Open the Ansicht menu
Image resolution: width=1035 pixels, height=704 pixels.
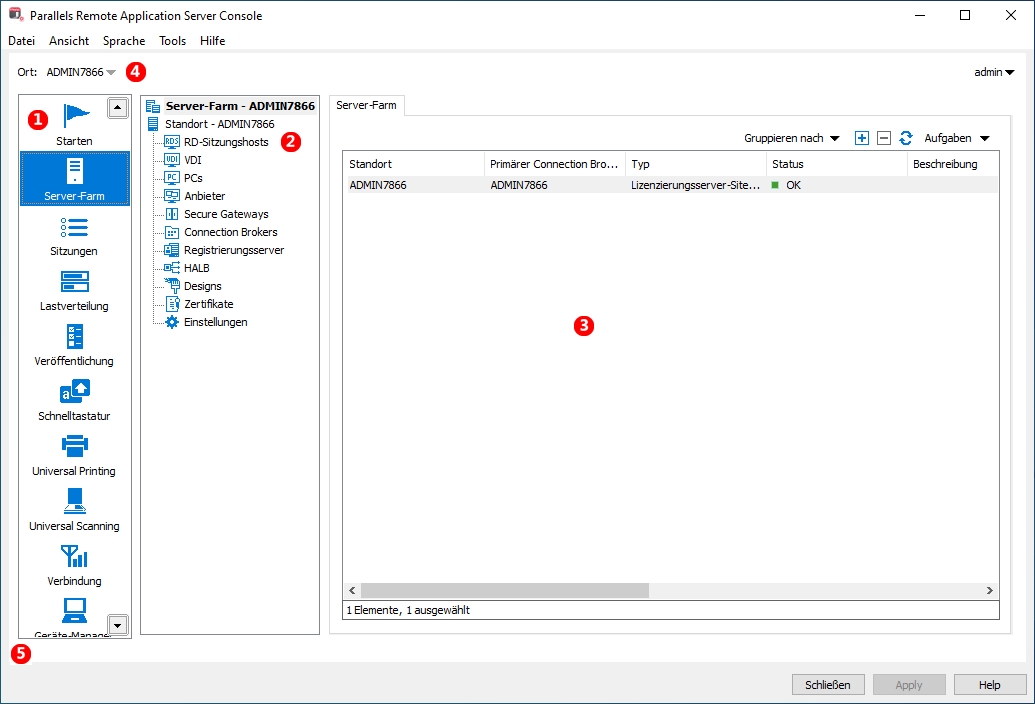tap(69, 41)
